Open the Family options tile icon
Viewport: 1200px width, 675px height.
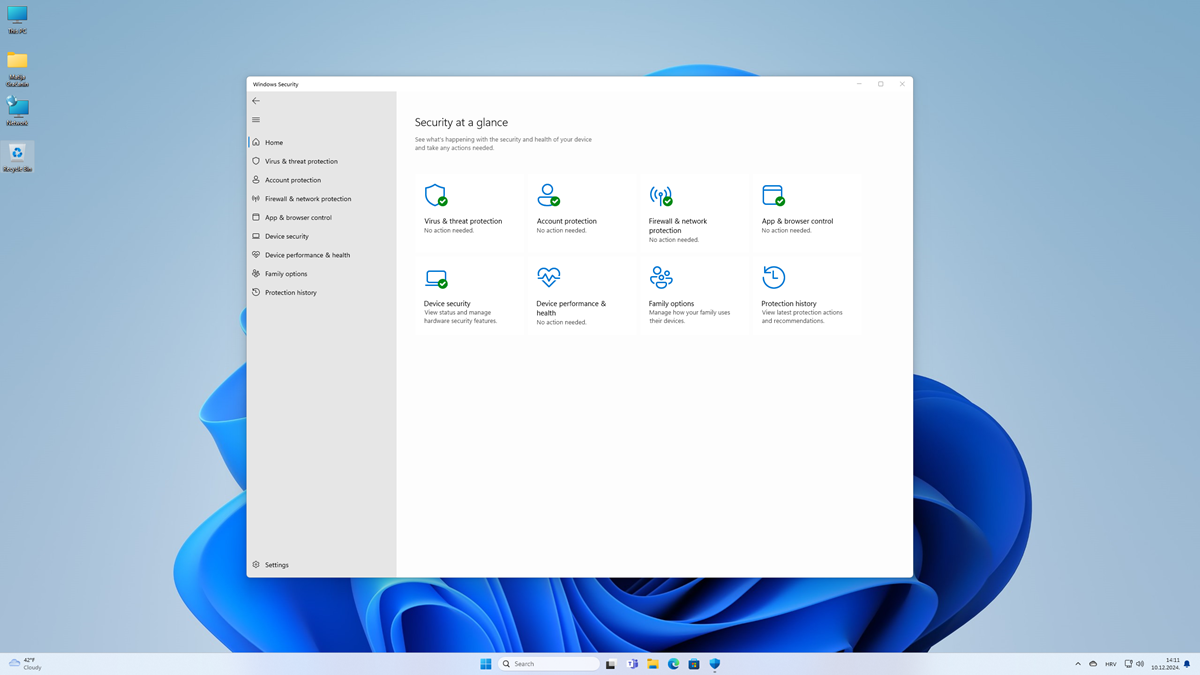click(660, 277)
